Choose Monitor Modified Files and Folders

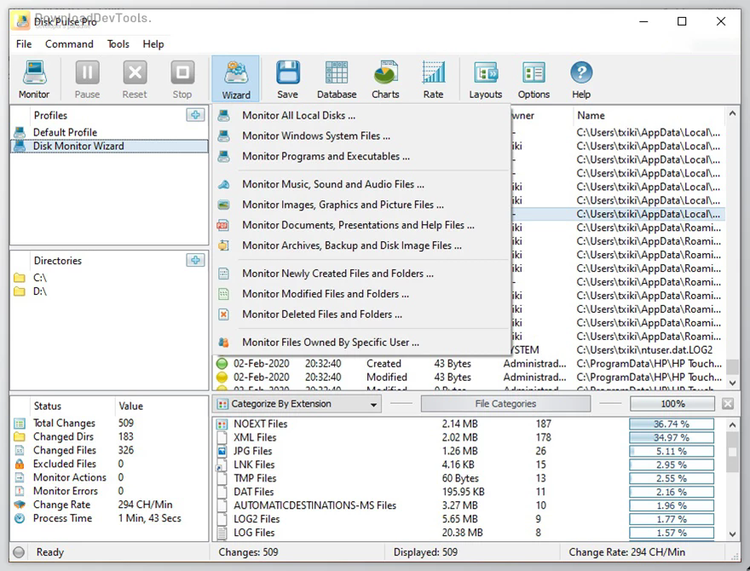pyautogui.click(x=361, y=294)
